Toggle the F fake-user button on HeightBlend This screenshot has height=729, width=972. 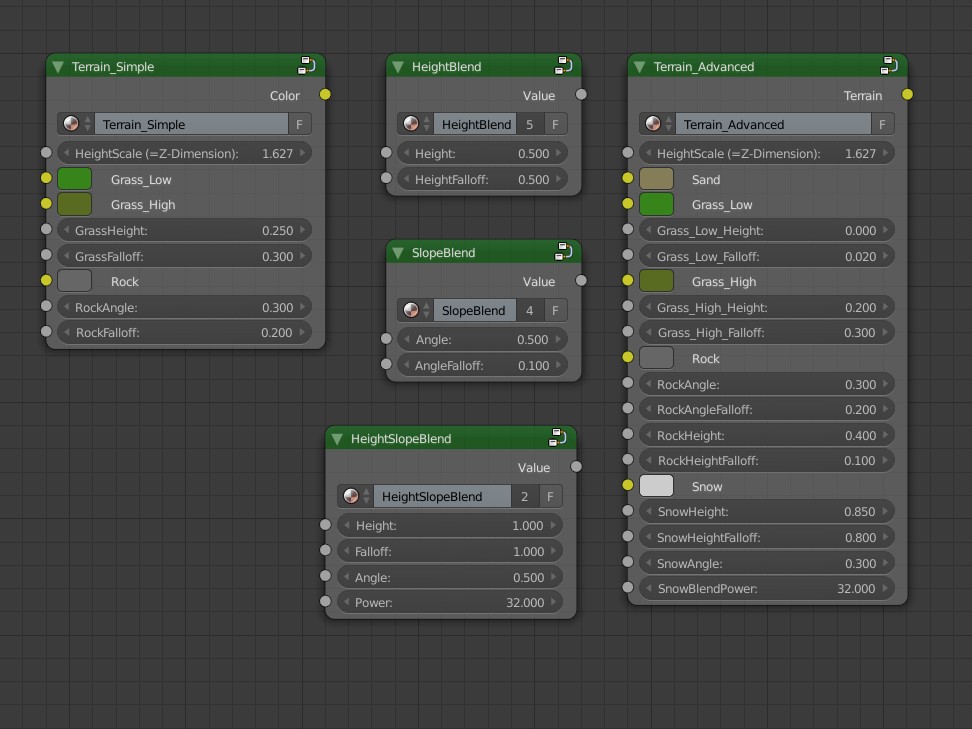coord(557,123)
